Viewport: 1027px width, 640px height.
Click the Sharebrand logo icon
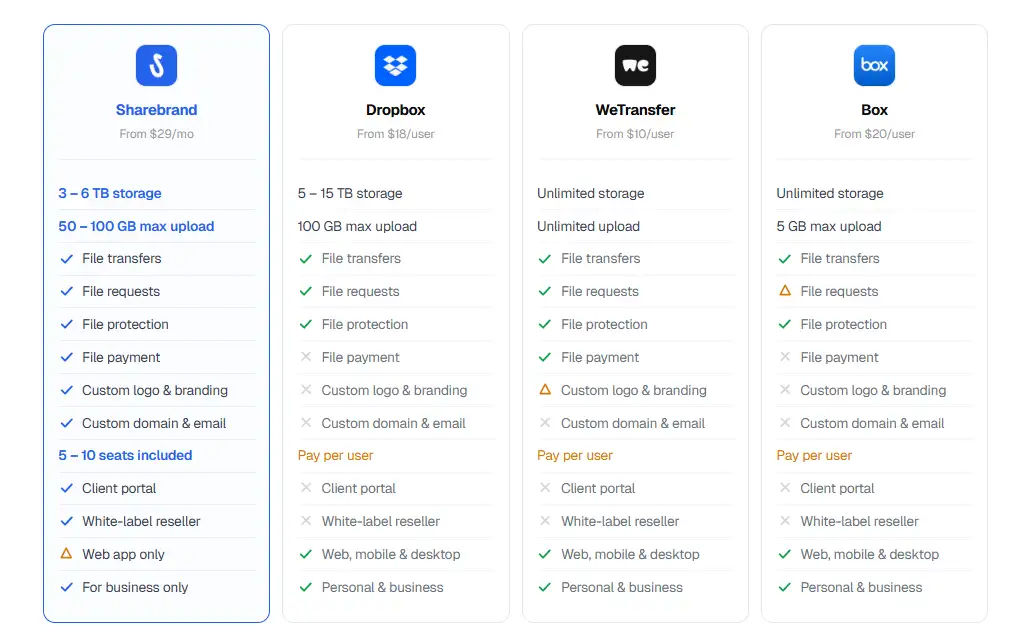point(156,66)
